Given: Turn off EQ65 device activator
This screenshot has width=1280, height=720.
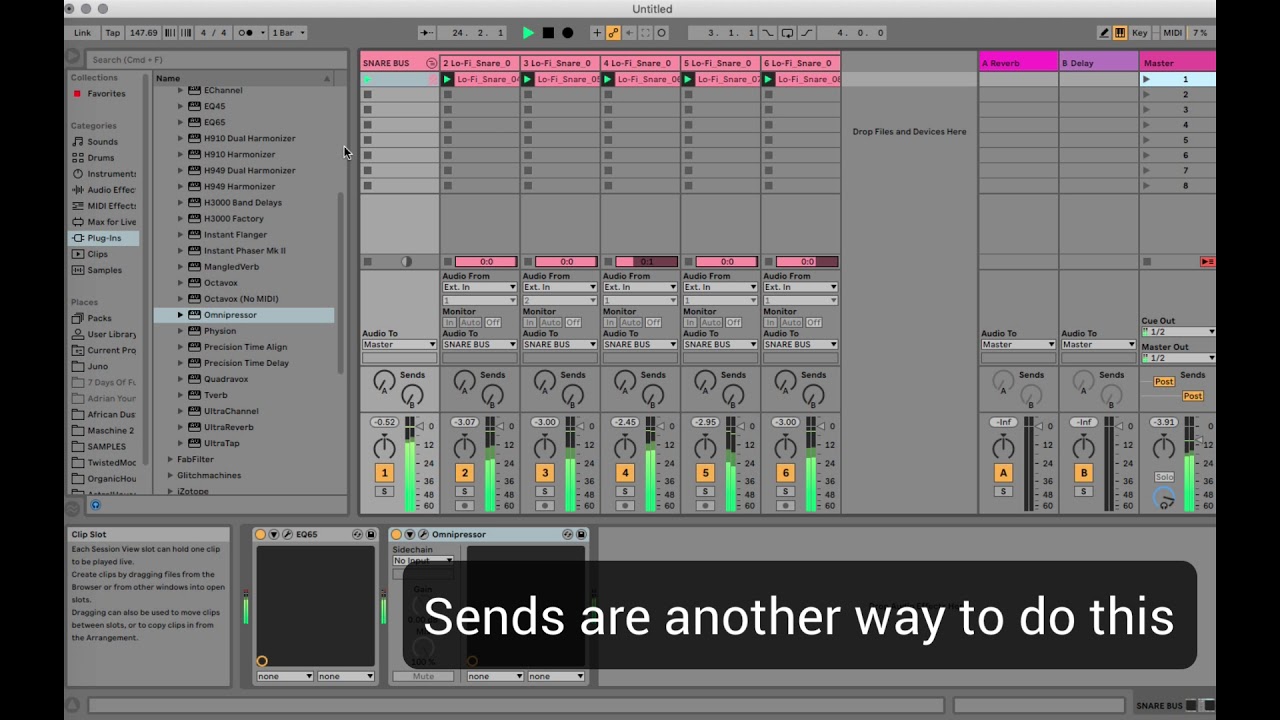Looking at the screenshot, I should click(261, 535).
